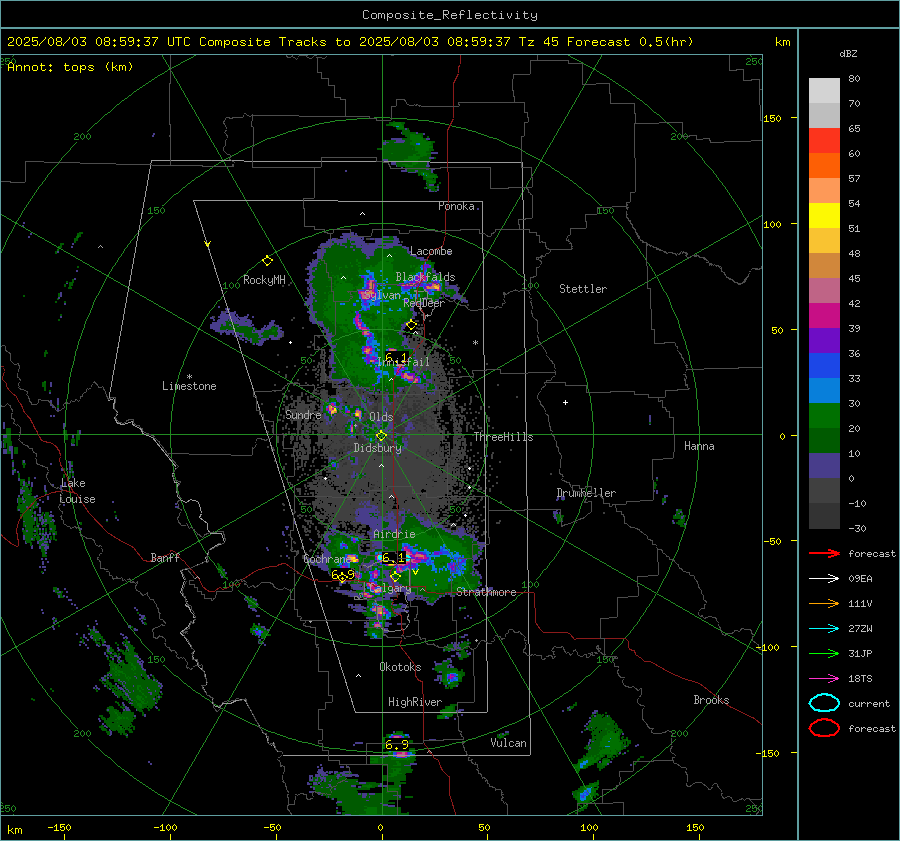Click the Brooks label
The height and width of the screenshot is (841, 900).
point(711,700)
